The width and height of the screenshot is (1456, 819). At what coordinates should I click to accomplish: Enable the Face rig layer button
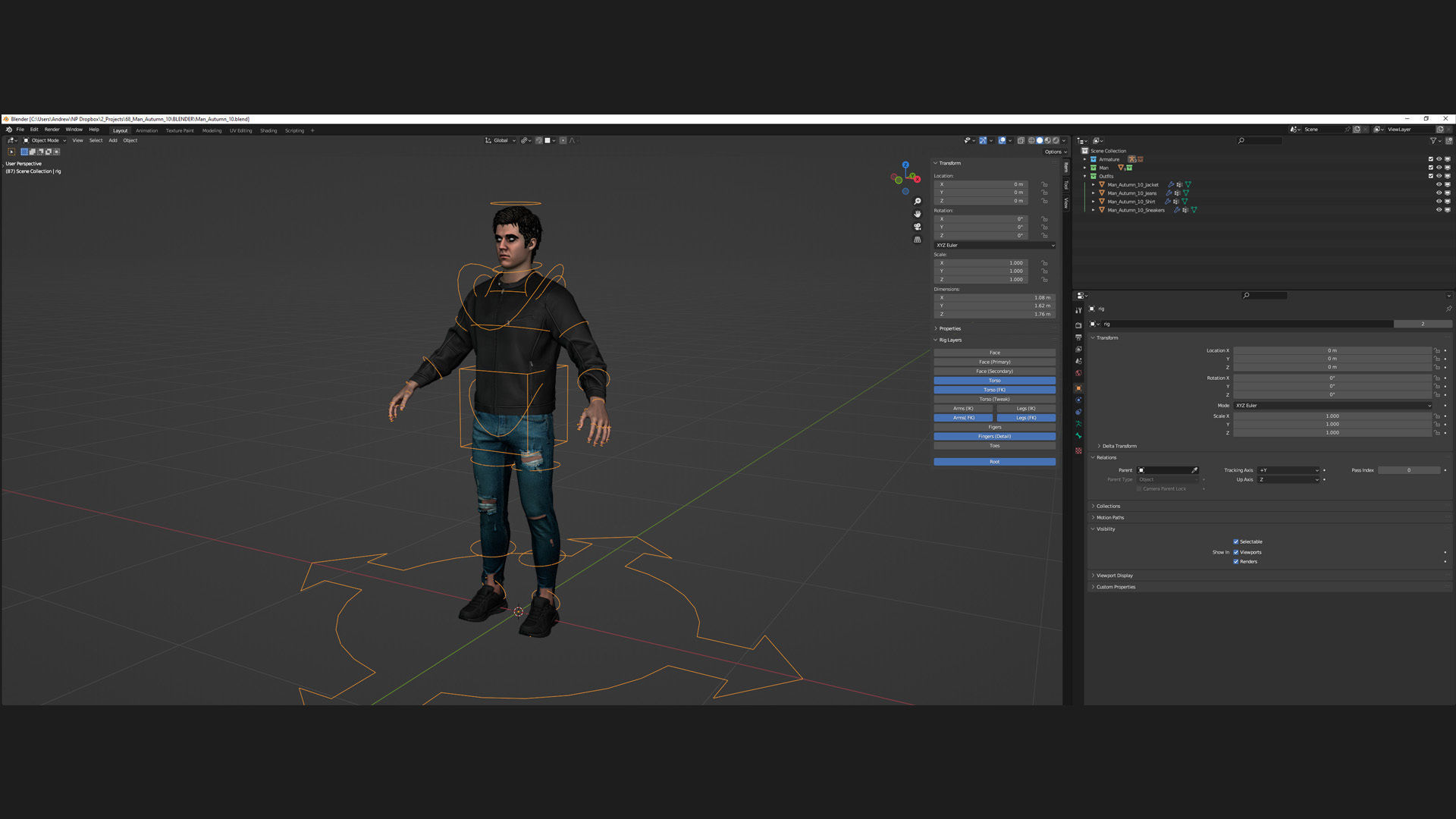(994, 353)
